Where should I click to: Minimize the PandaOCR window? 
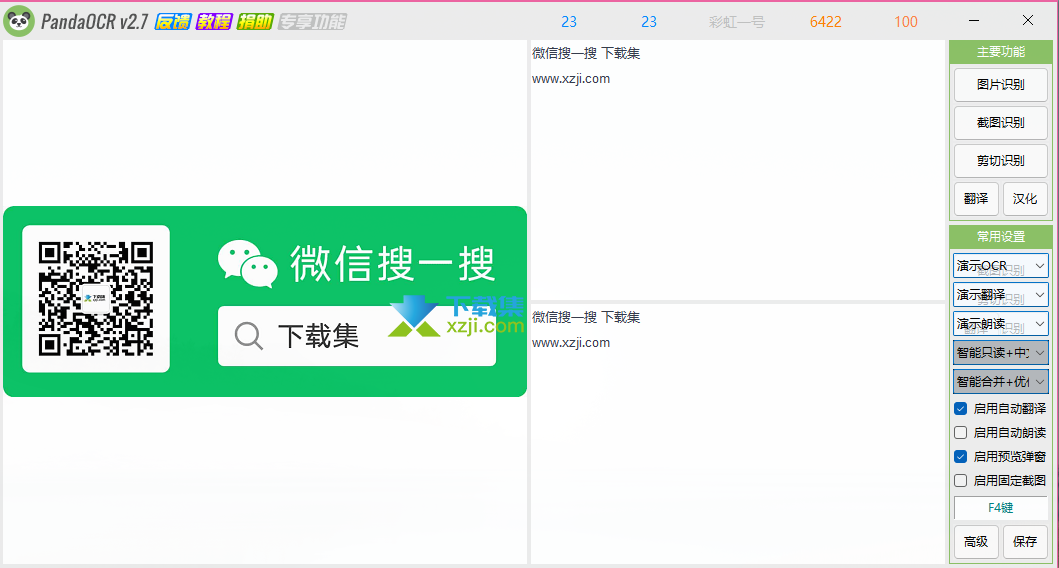point(974,21)
